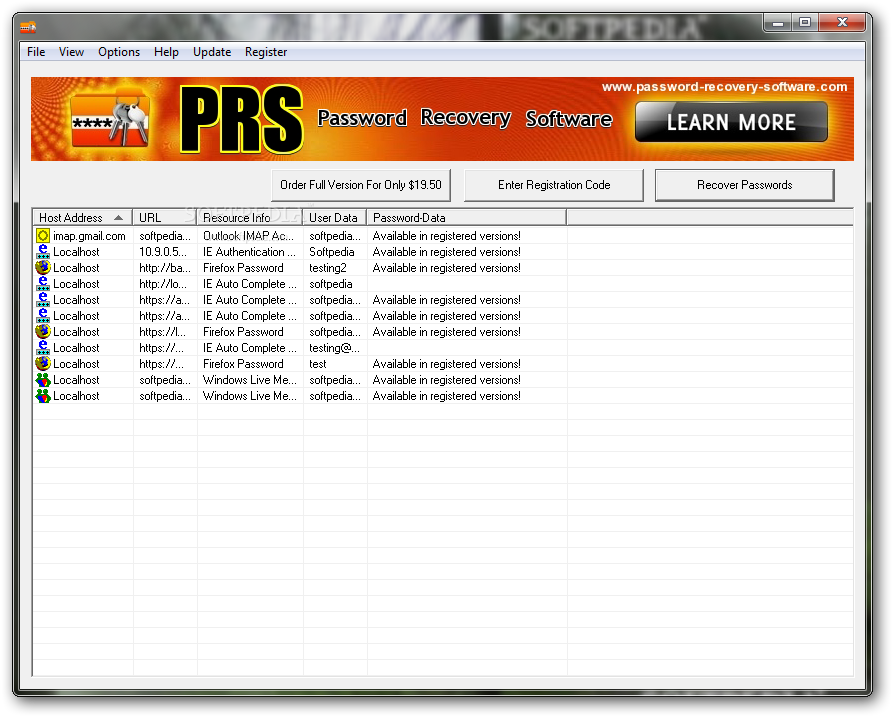The image size is (893, 717).
Task: Click the testing@... user data cell
Action: click(334, 347)
